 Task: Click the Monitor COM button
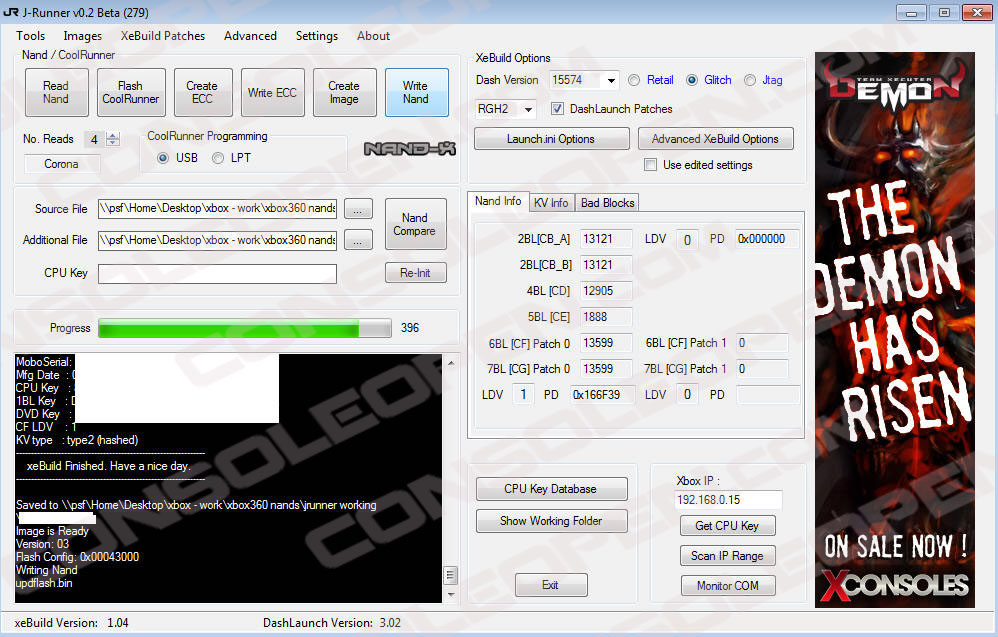(x=727, y=585)
